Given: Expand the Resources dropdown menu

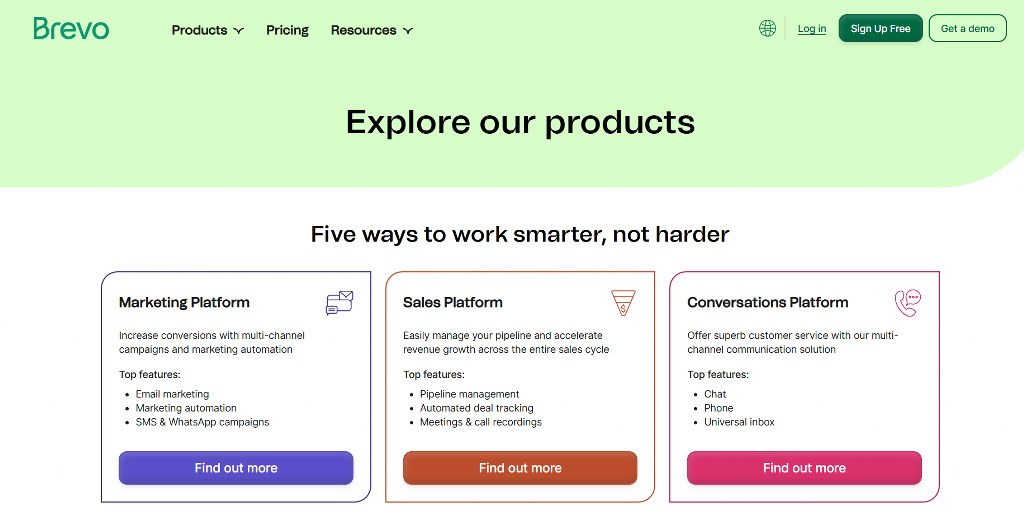Looking at the screenshot, I should 372,30.
